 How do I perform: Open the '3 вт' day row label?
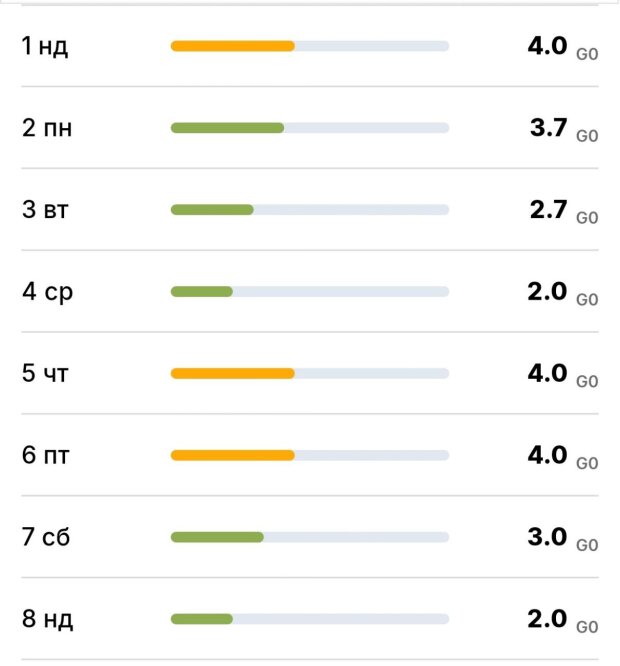[x=45, y=211]
